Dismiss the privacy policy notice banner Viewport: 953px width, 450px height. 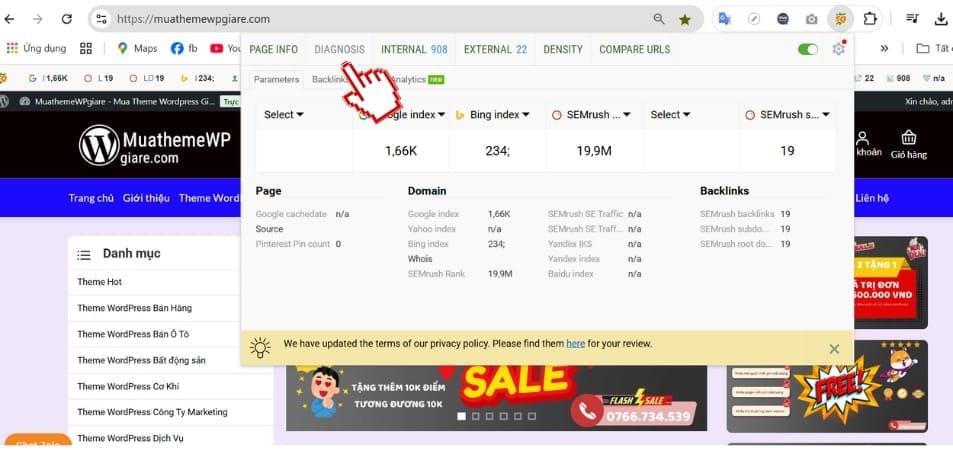point(834,348)
